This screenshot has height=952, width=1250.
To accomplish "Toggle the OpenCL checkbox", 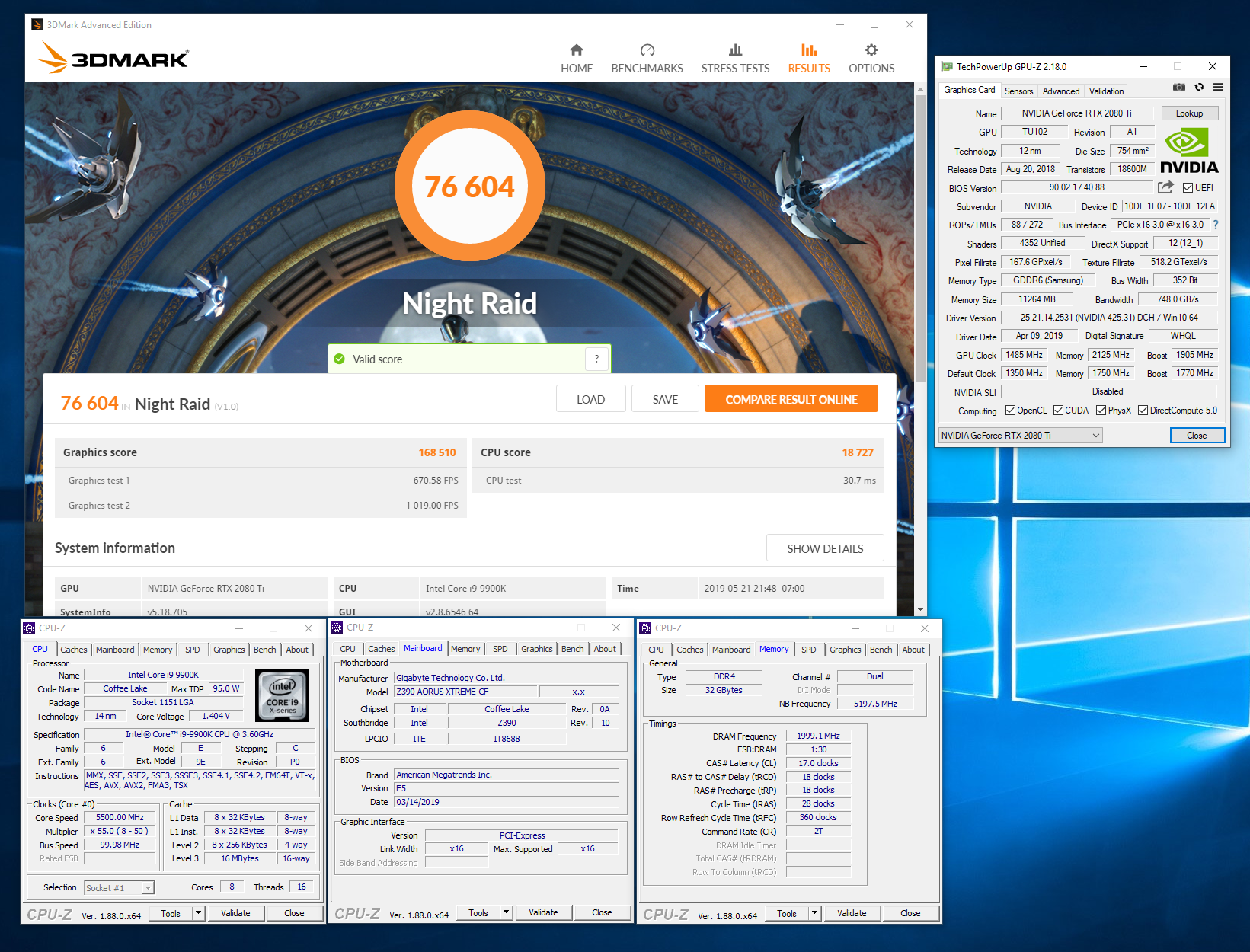I will [1010, 411].
